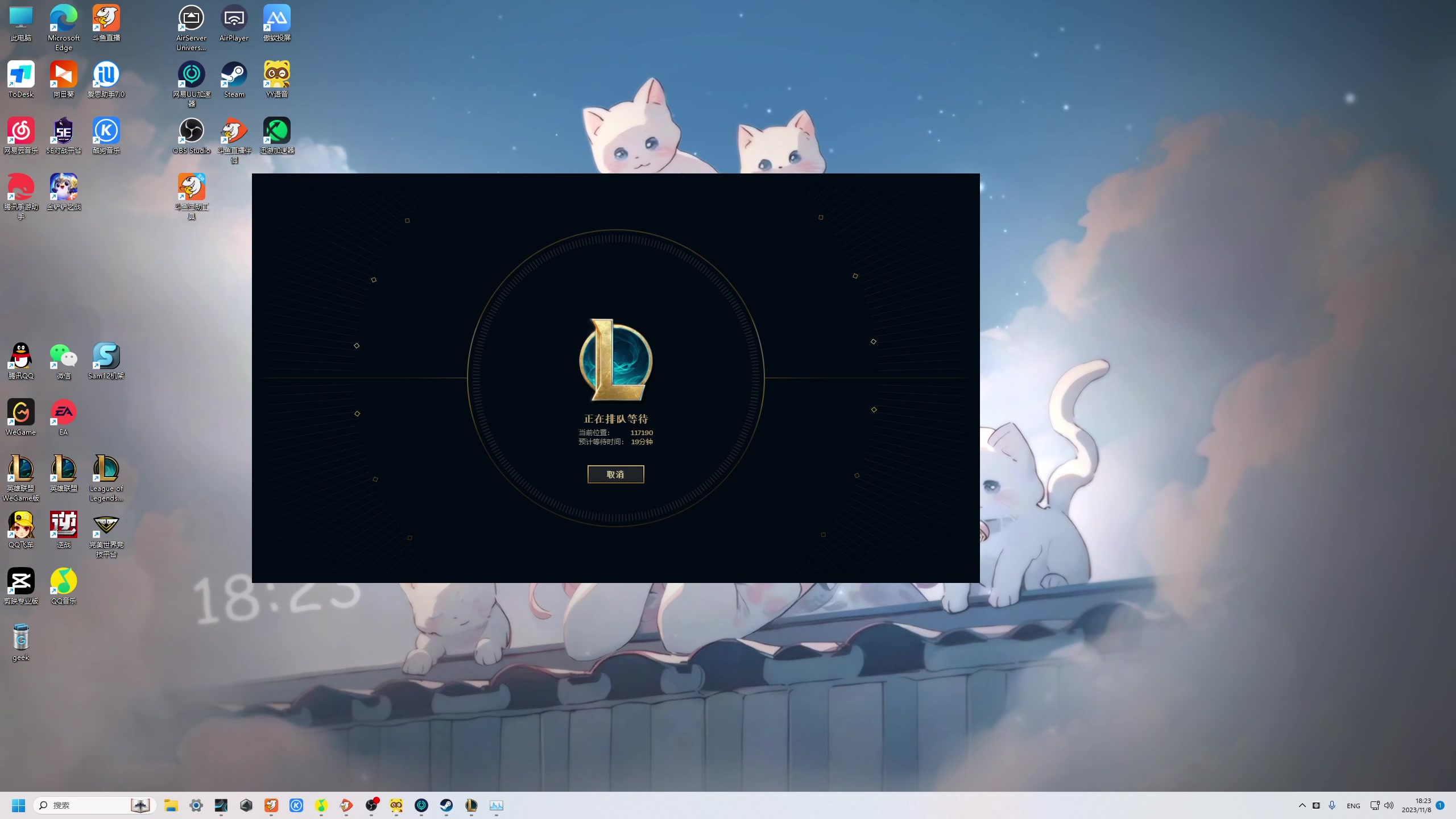This screenshot has width=1456, height=819.
Task: Select 微信 desktop icon
Action: [x=64, y=362]
